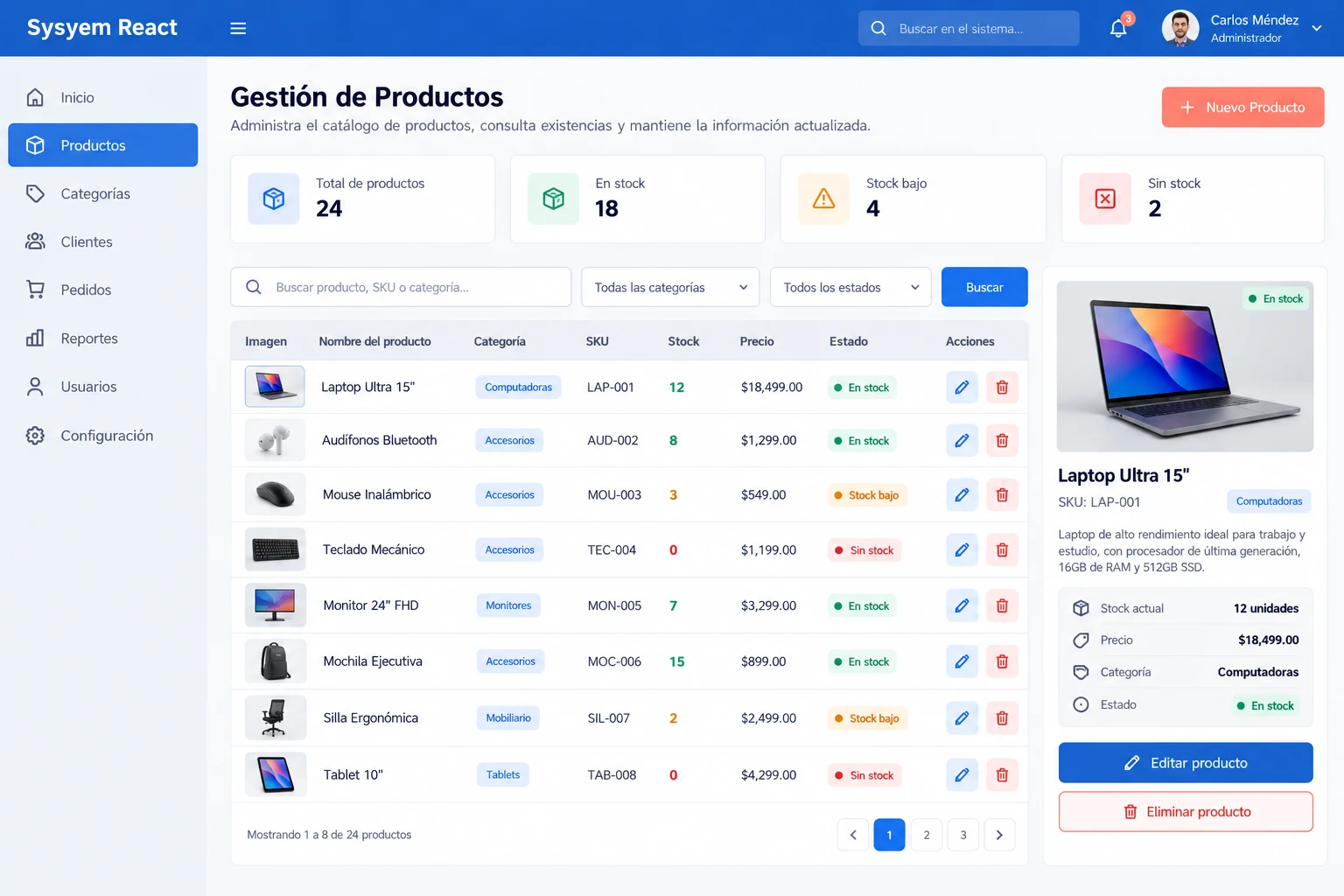Go to next page arrow
This screenshot has height=896, width=1344.
pyautogui.click(x=999, y=835)
